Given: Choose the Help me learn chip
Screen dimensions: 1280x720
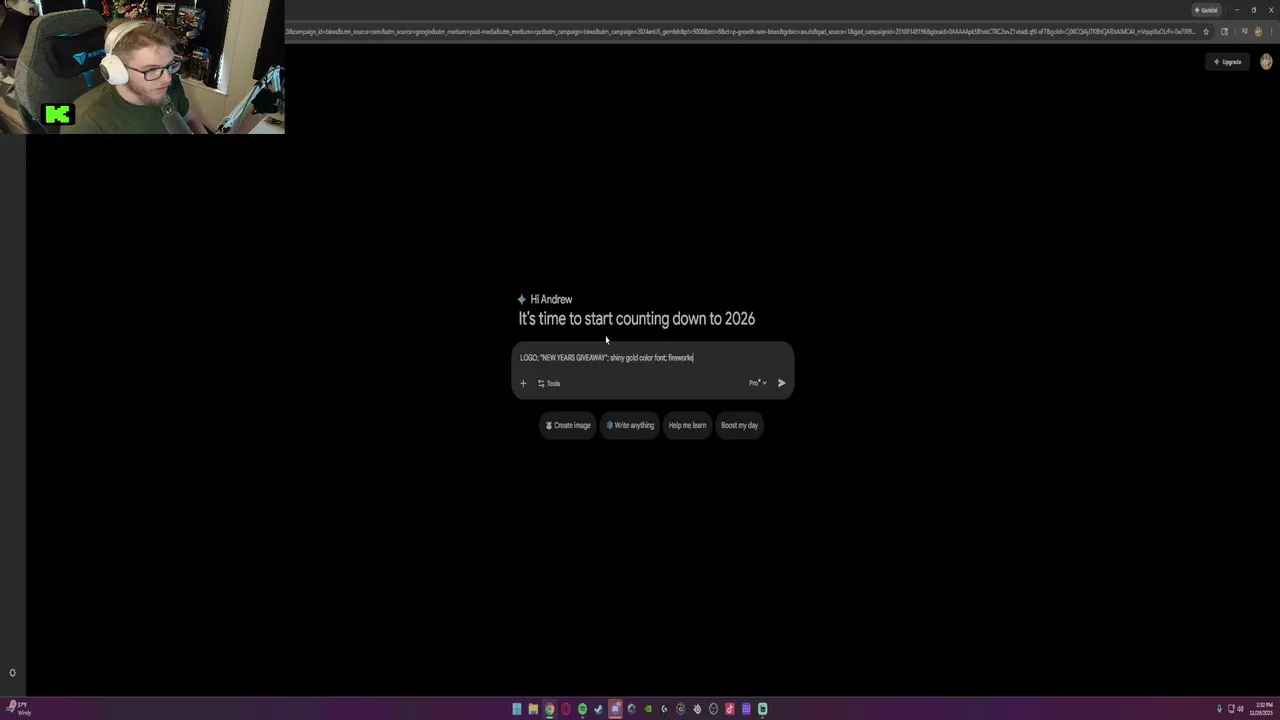Looking at the screenshot, I should pyautogui.click(x=687, y=425).
